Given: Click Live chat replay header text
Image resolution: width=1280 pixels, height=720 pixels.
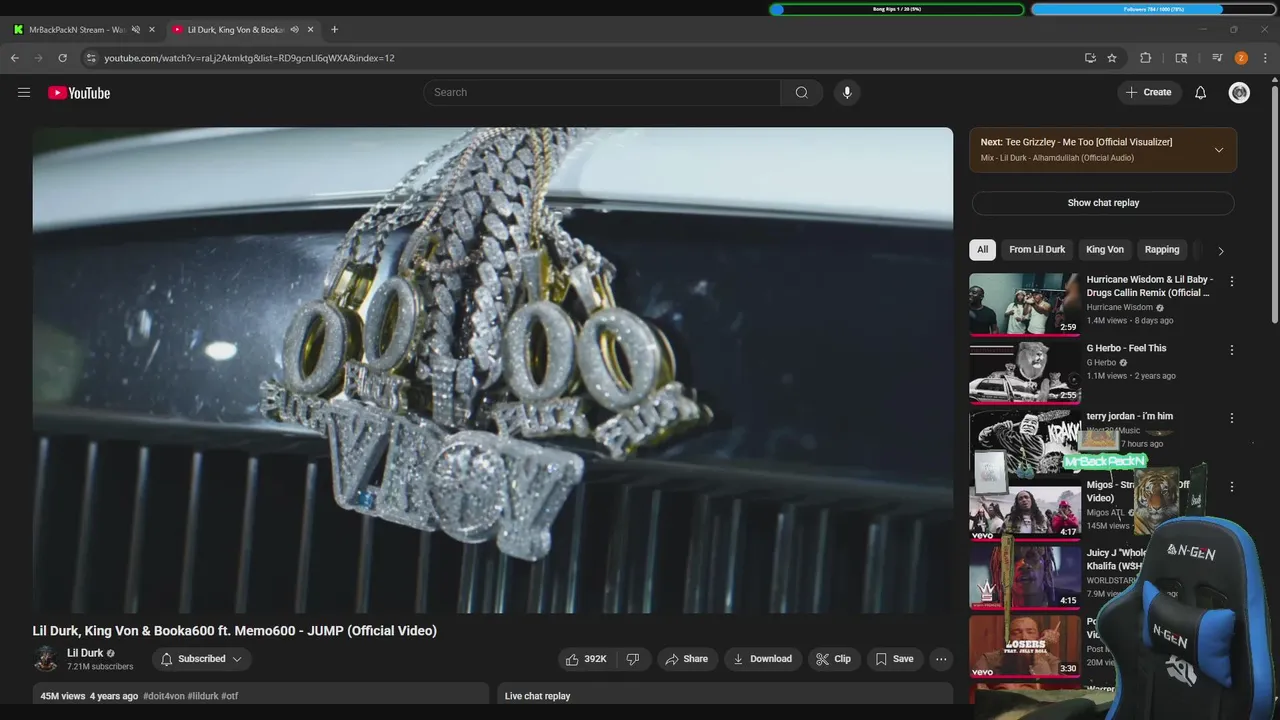Looking at the screenshot, I should (537, 696).
